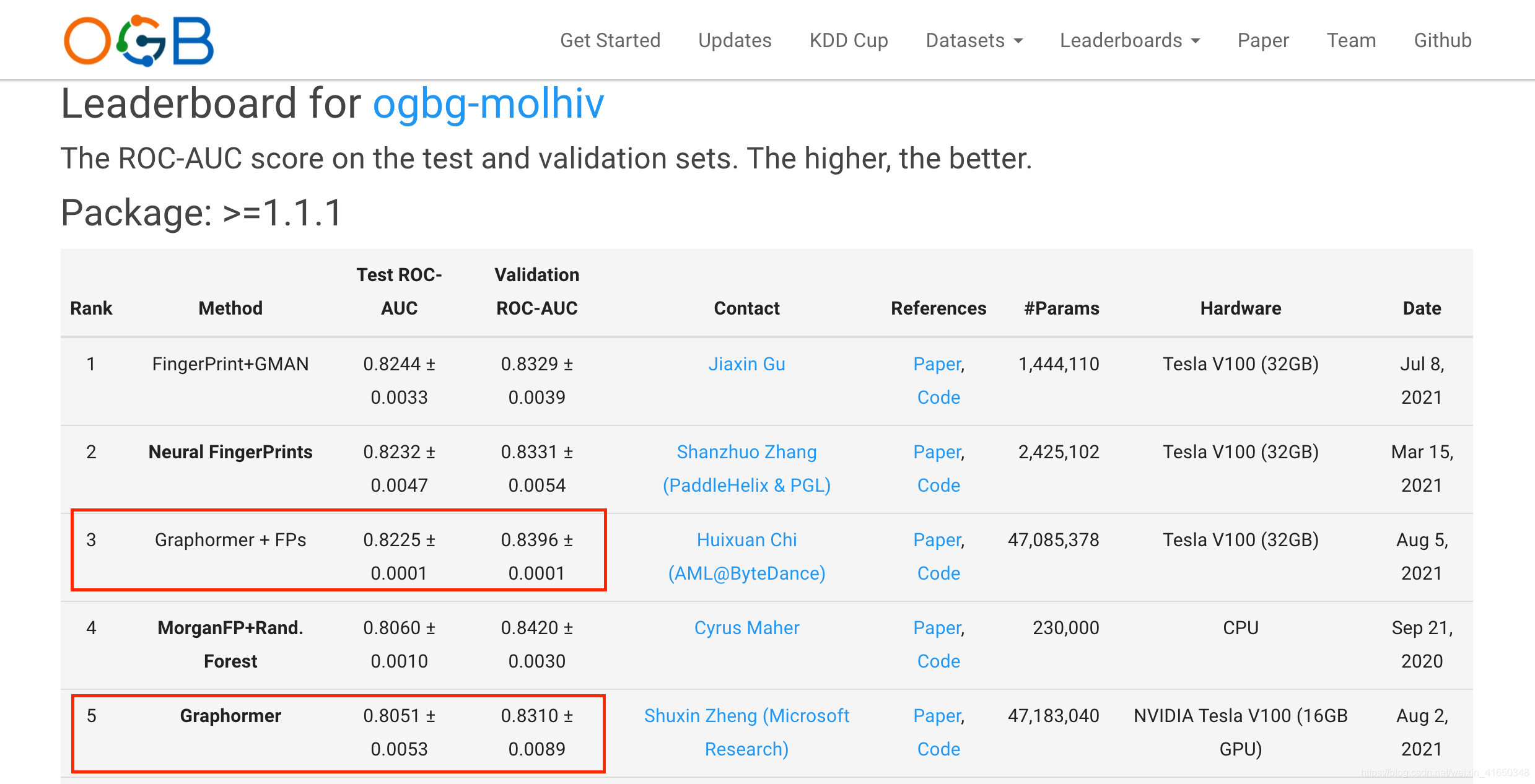Open the Paper navigation link
1535x784 pixels.
click(x=1263, y=40)
